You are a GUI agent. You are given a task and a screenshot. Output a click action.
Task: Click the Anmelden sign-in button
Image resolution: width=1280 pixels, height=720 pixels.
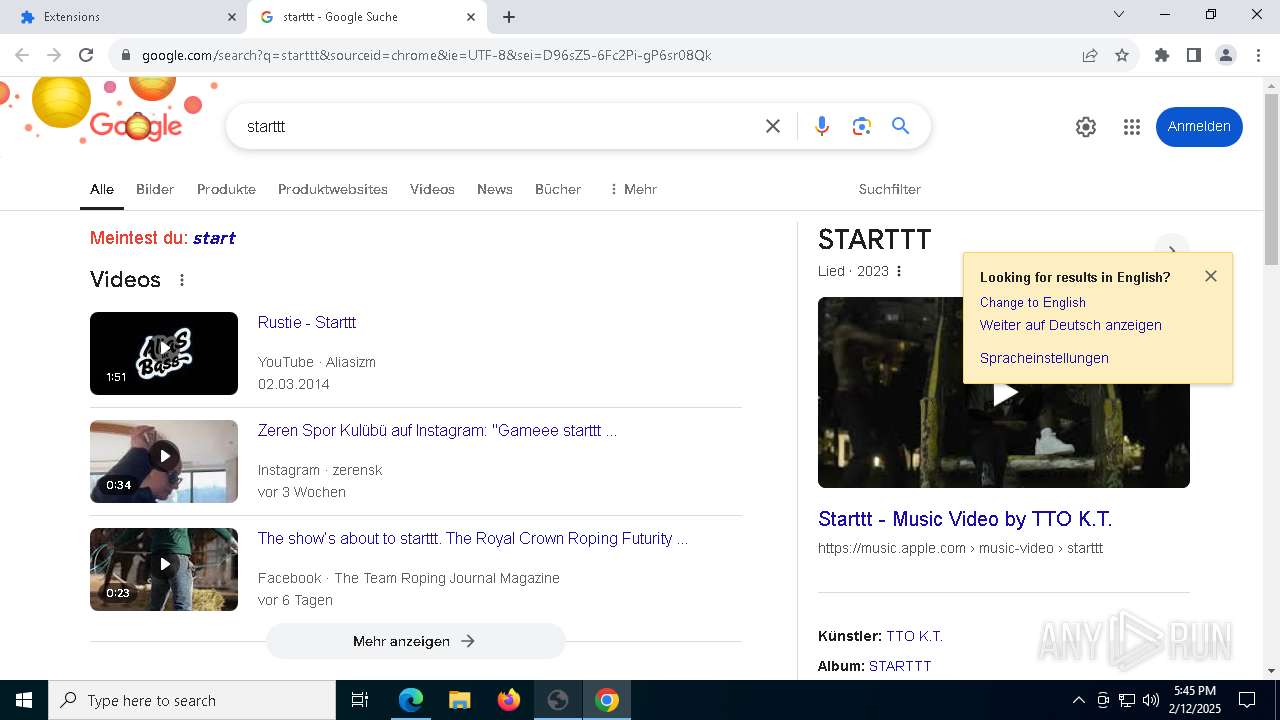[1199, 127]
